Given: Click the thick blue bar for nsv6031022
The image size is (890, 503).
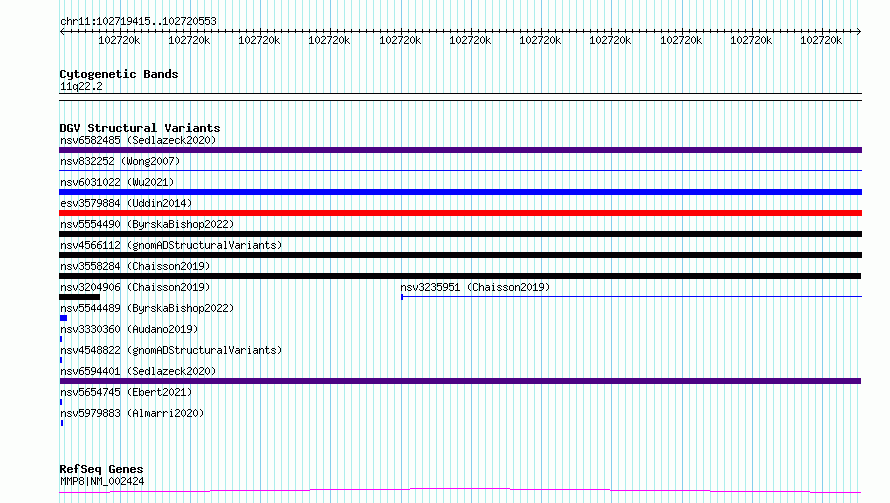Looking at the screenshot, I should click(460, 192).
